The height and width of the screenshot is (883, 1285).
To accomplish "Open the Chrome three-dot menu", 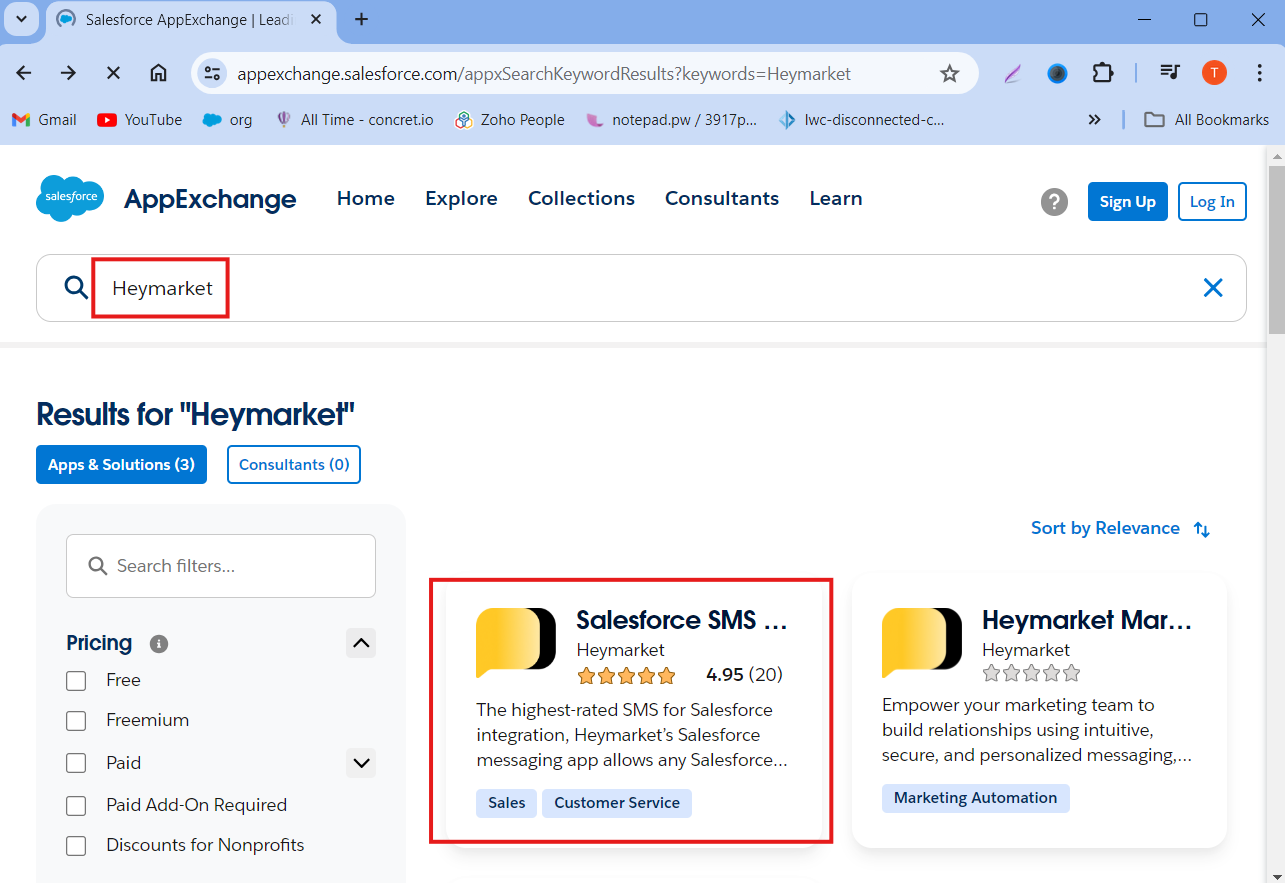I will pos(1260,73).
